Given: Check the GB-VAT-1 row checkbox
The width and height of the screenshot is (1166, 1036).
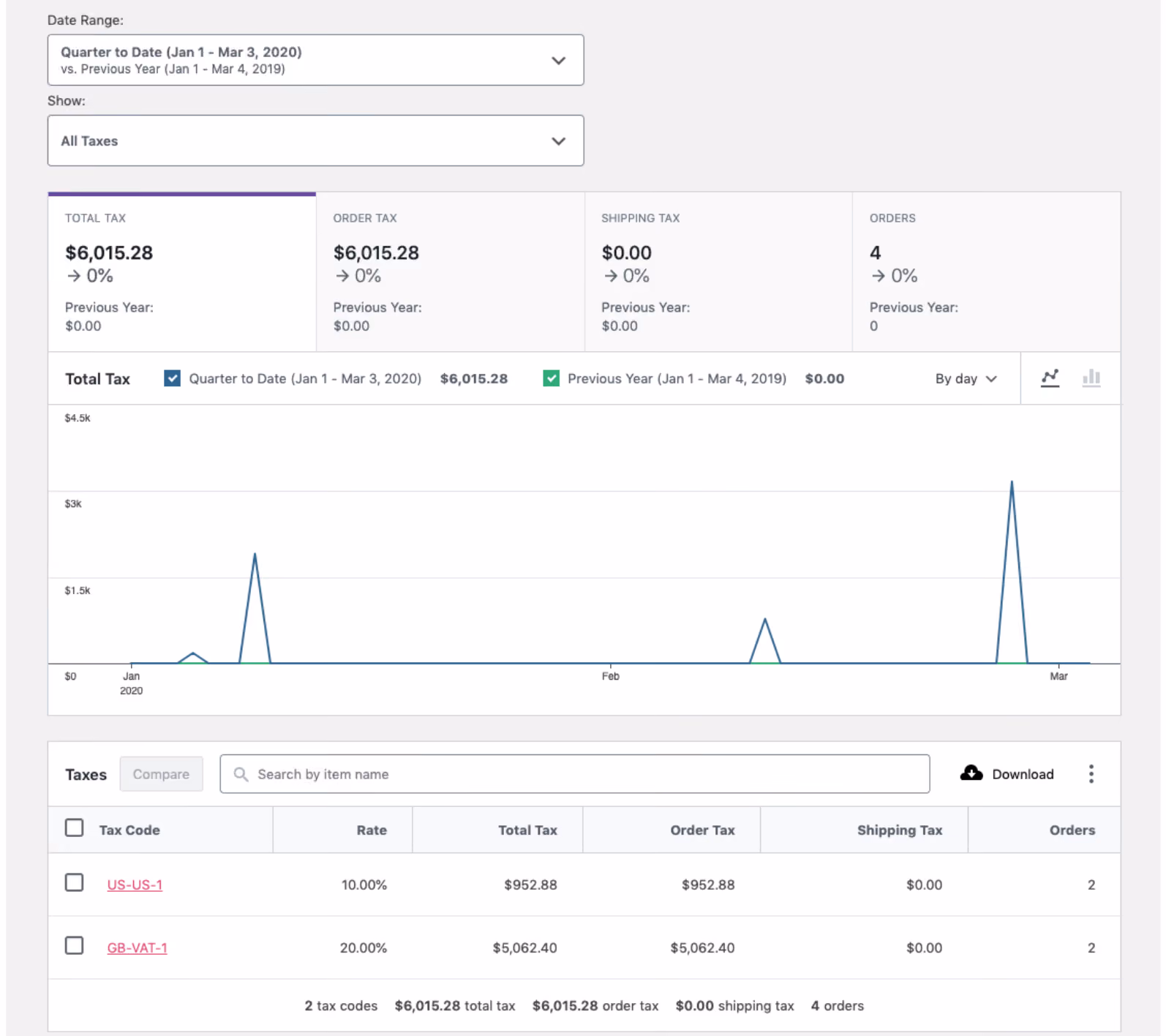Looking at the screenshot, I should coord(74,946).
